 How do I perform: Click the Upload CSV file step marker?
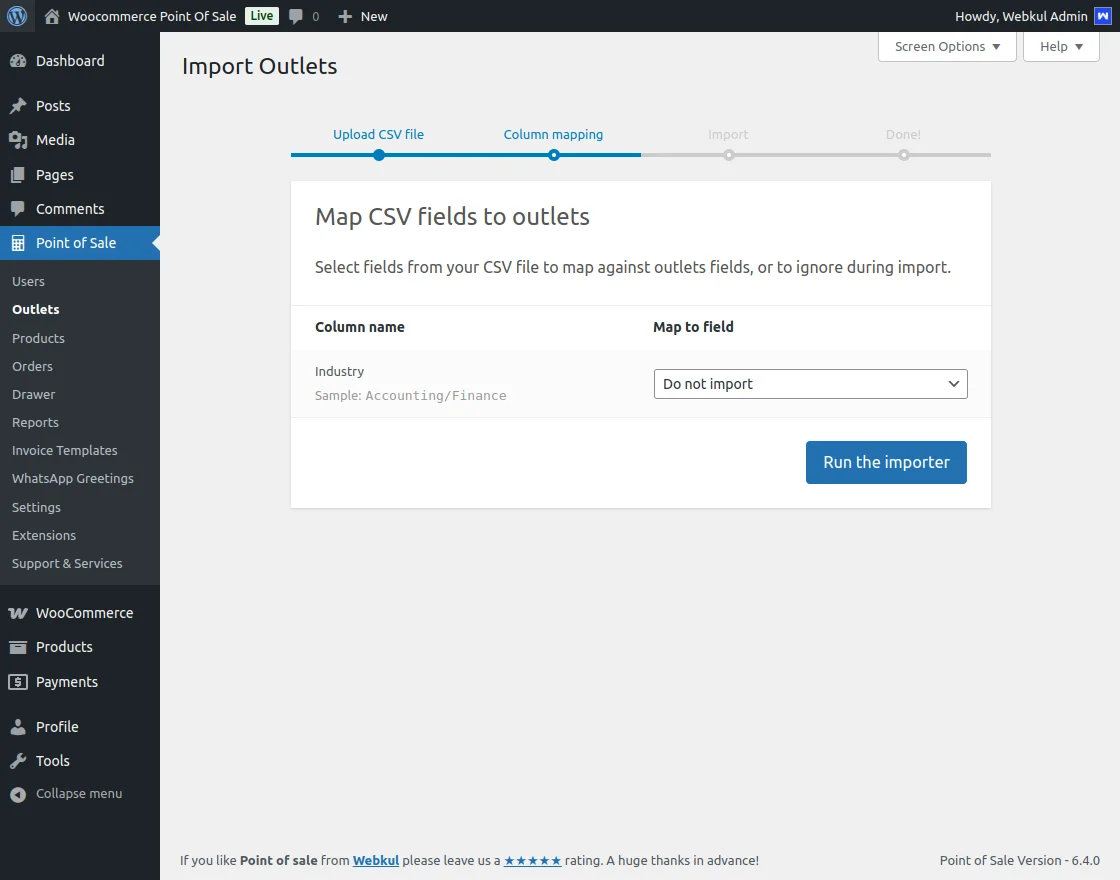point(378,154)
